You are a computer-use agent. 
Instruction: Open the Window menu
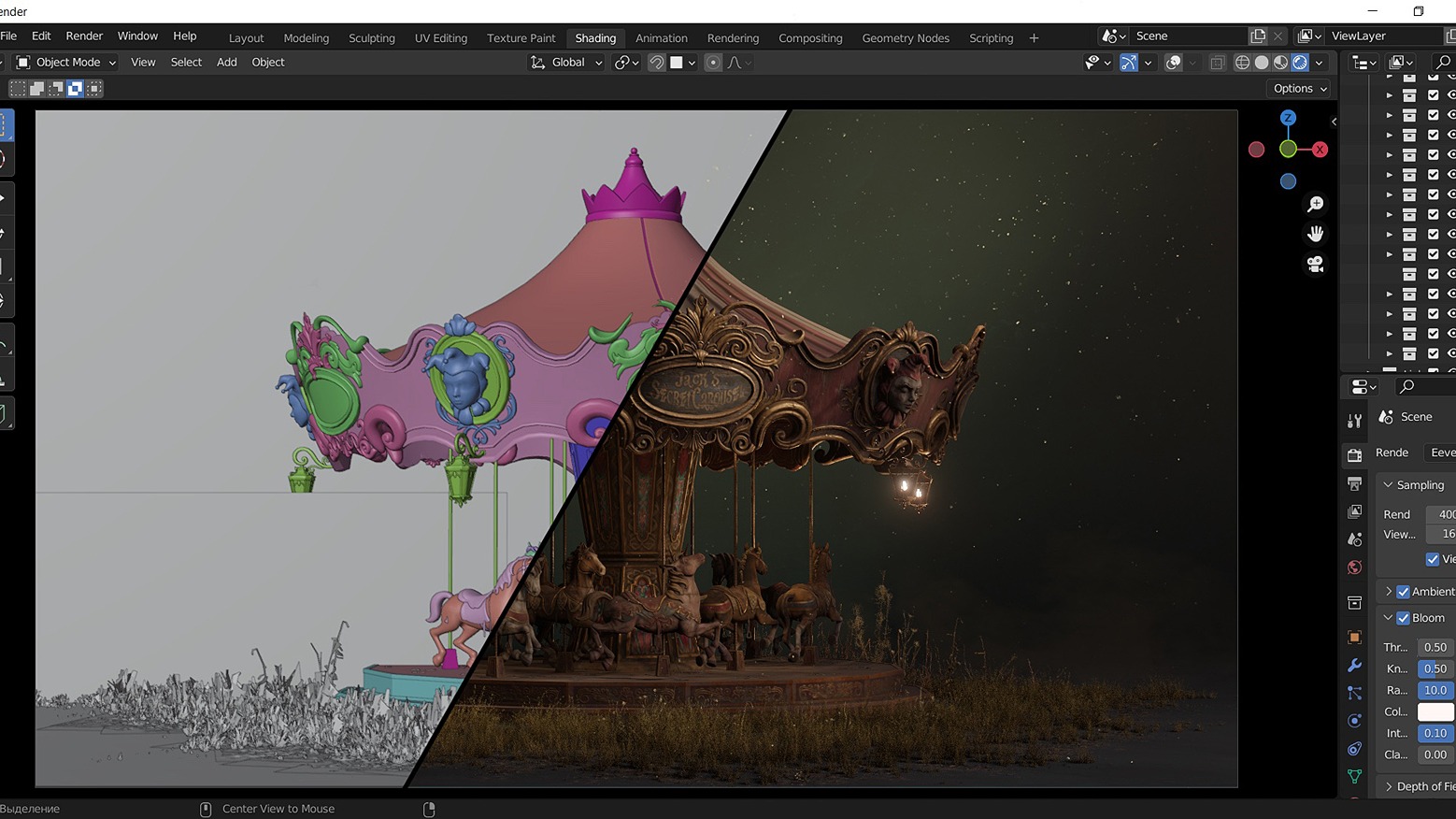[137, 36]
